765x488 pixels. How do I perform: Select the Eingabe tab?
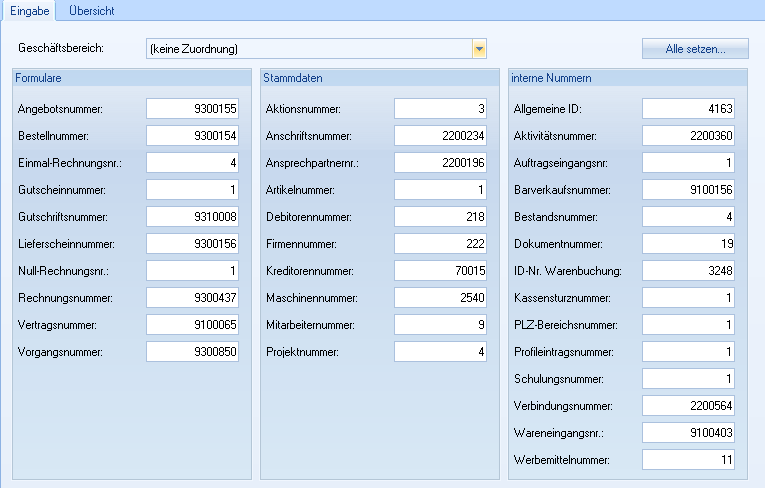coord(28,11)
